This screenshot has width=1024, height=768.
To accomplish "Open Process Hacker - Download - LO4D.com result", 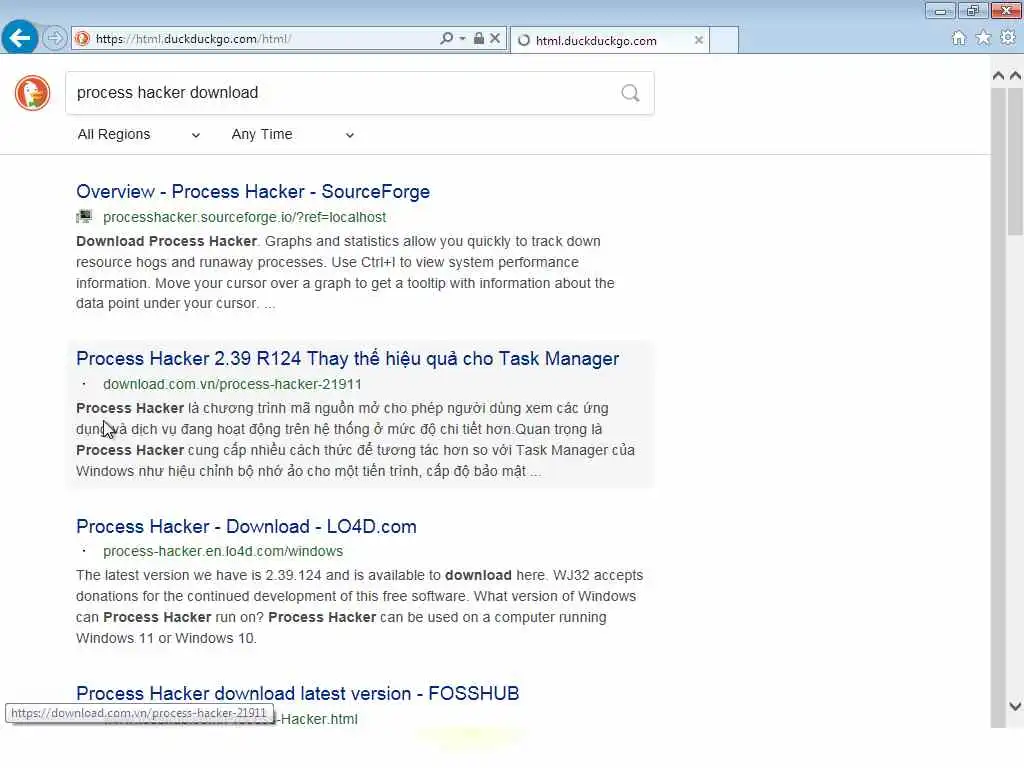I will [246, 526].
